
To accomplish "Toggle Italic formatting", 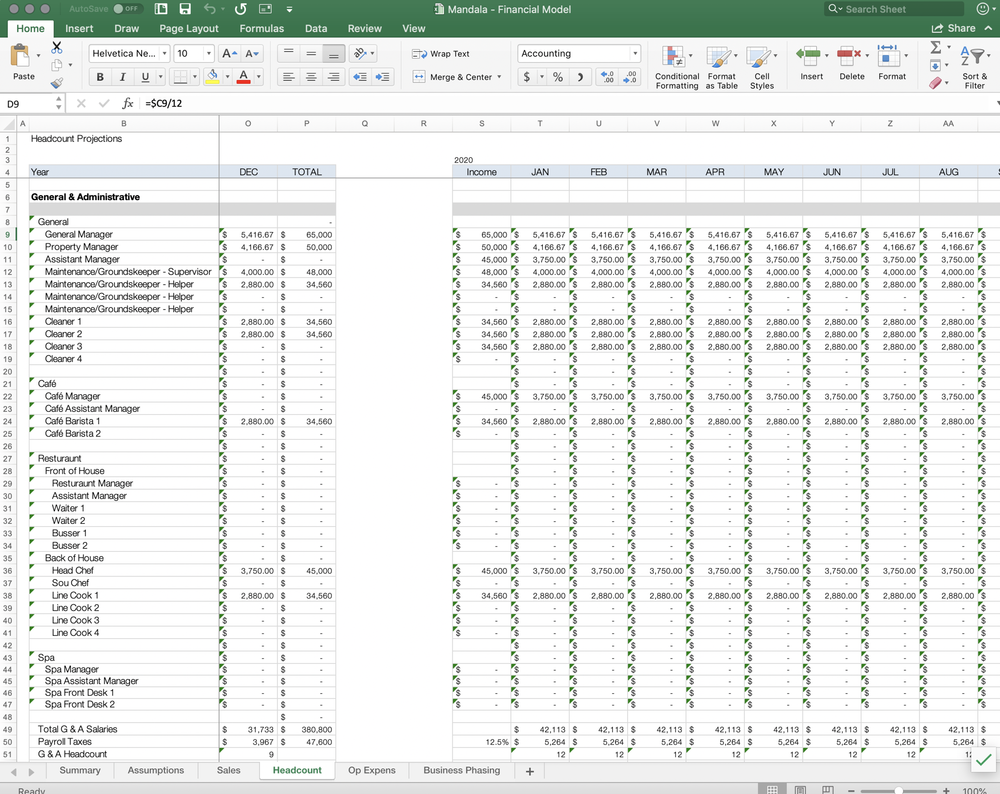I will [122, 77].
